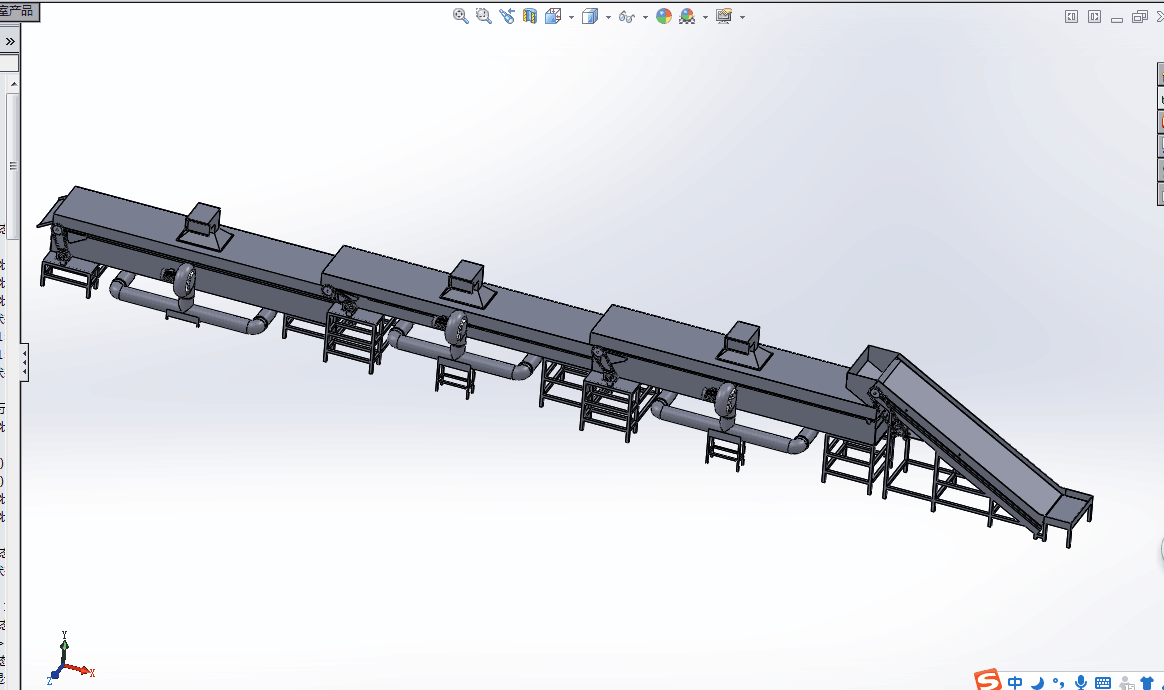Restore the previous view
This screenshot has width=1164, height=690.
507,16
